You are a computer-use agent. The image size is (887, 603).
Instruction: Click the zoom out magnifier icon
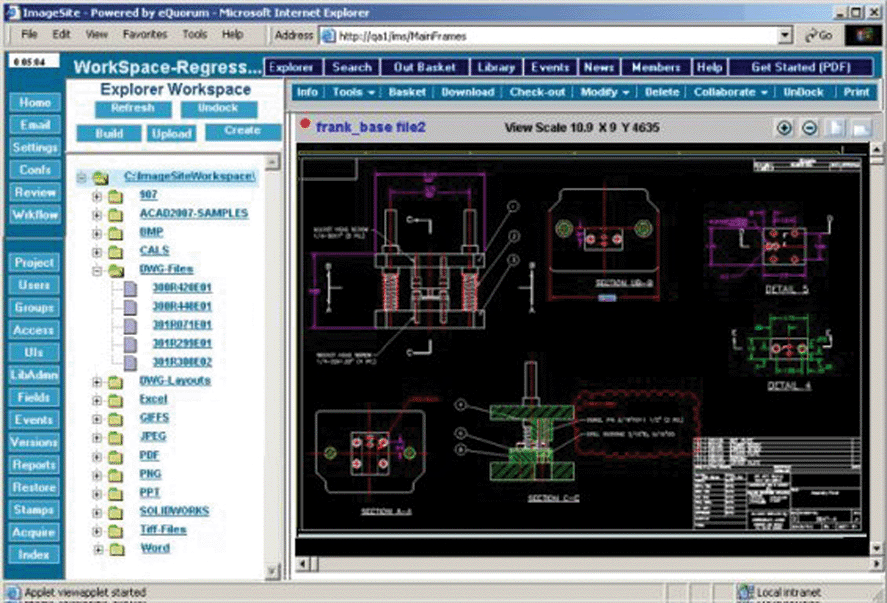(809, 128)
